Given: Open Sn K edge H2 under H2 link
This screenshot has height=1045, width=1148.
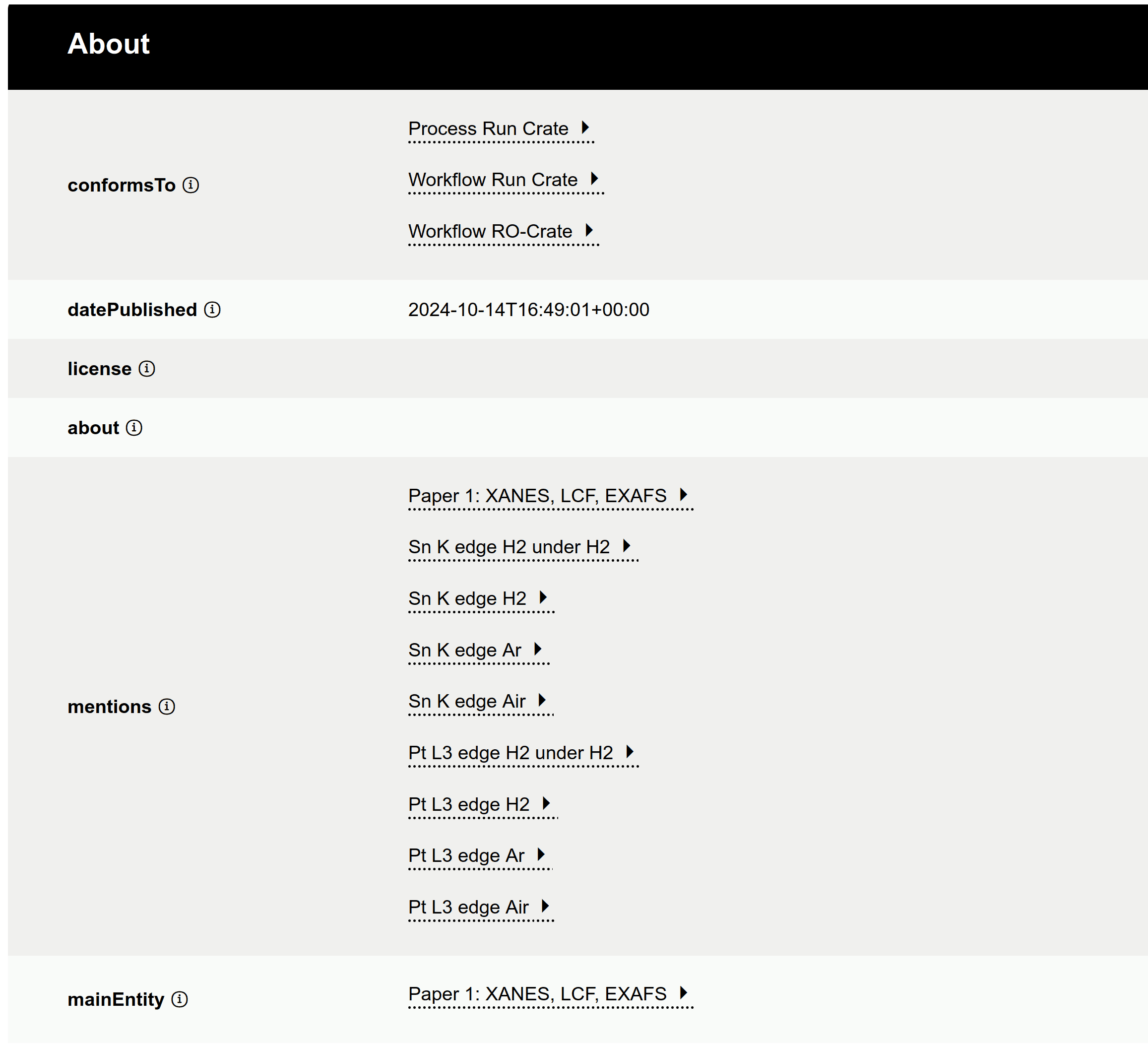Looking at the screenshot, I should click(509, 547).
